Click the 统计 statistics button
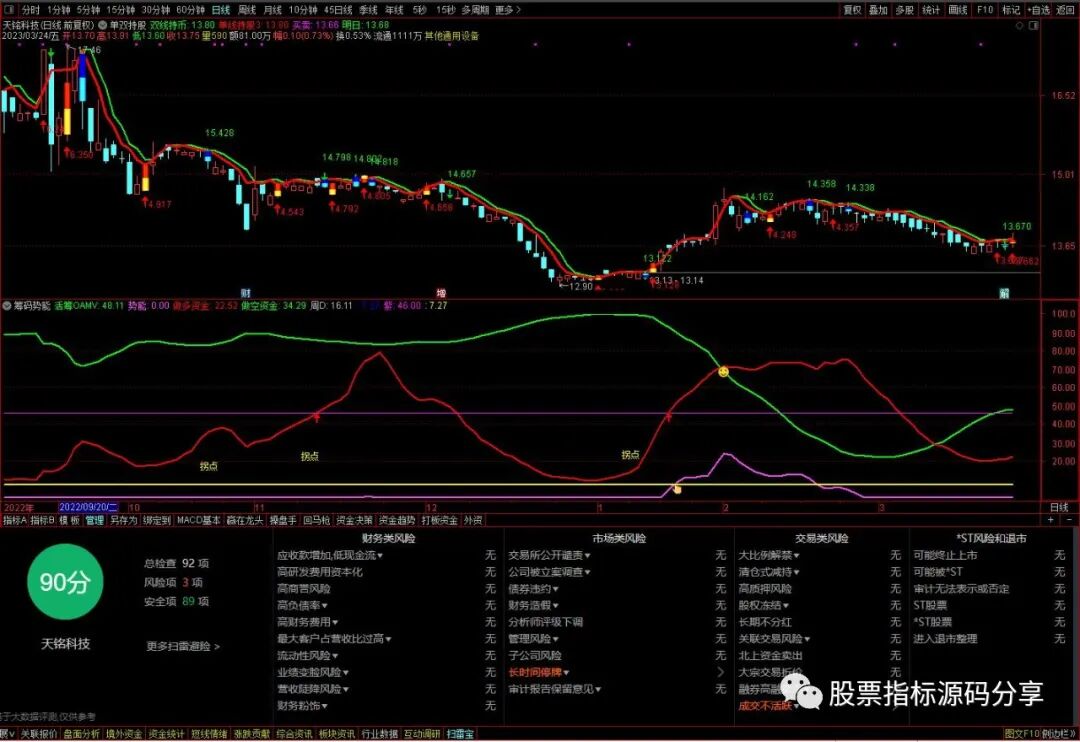1080x742 pixels. pos(931,10)
